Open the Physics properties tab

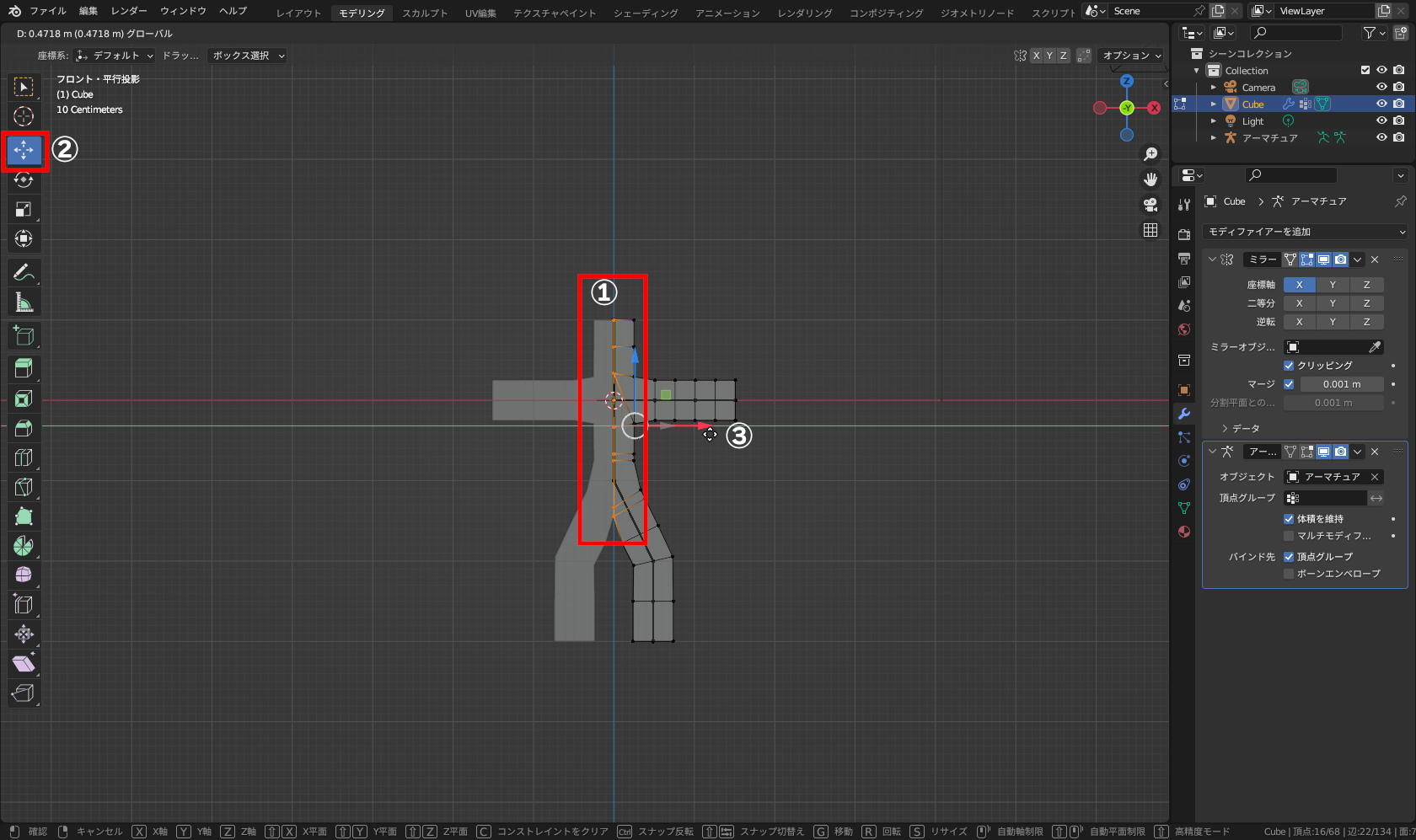[x=1184, y=461]
